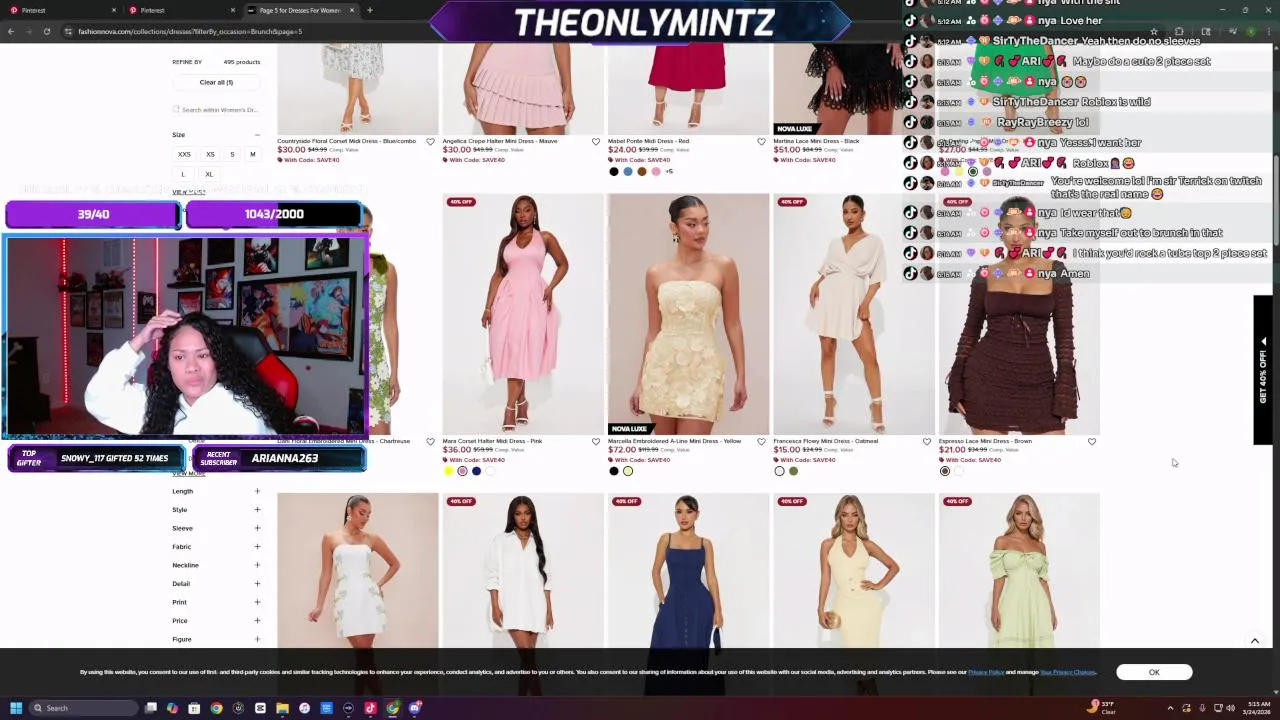The width and height of the screenshot is (1280, 720).
Task: Switch to the second Pinterest tab
Action: pos(180,10)
